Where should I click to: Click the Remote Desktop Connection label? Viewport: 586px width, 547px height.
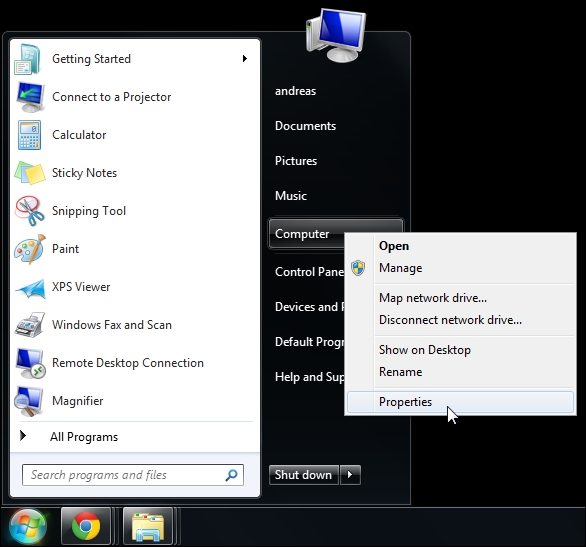pos(128,363)
